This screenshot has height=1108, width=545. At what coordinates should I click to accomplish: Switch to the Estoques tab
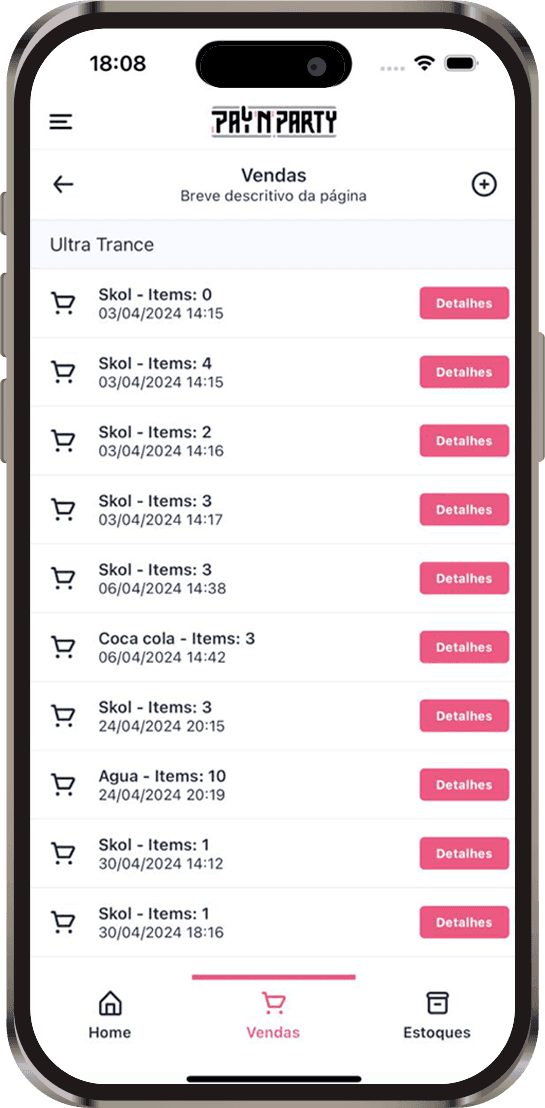click(437, 1015)
